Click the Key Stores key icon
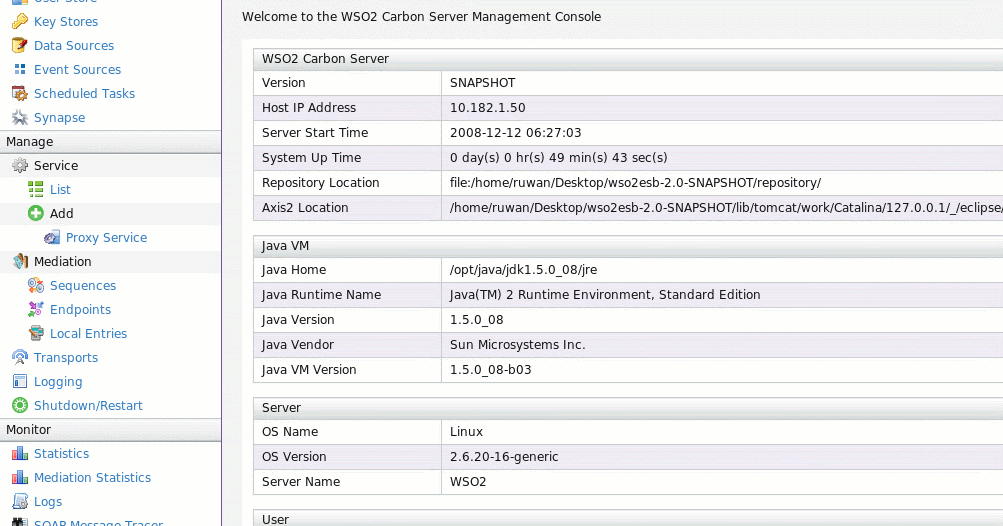This screenshot has height=526, width=1003. [20, 22]
